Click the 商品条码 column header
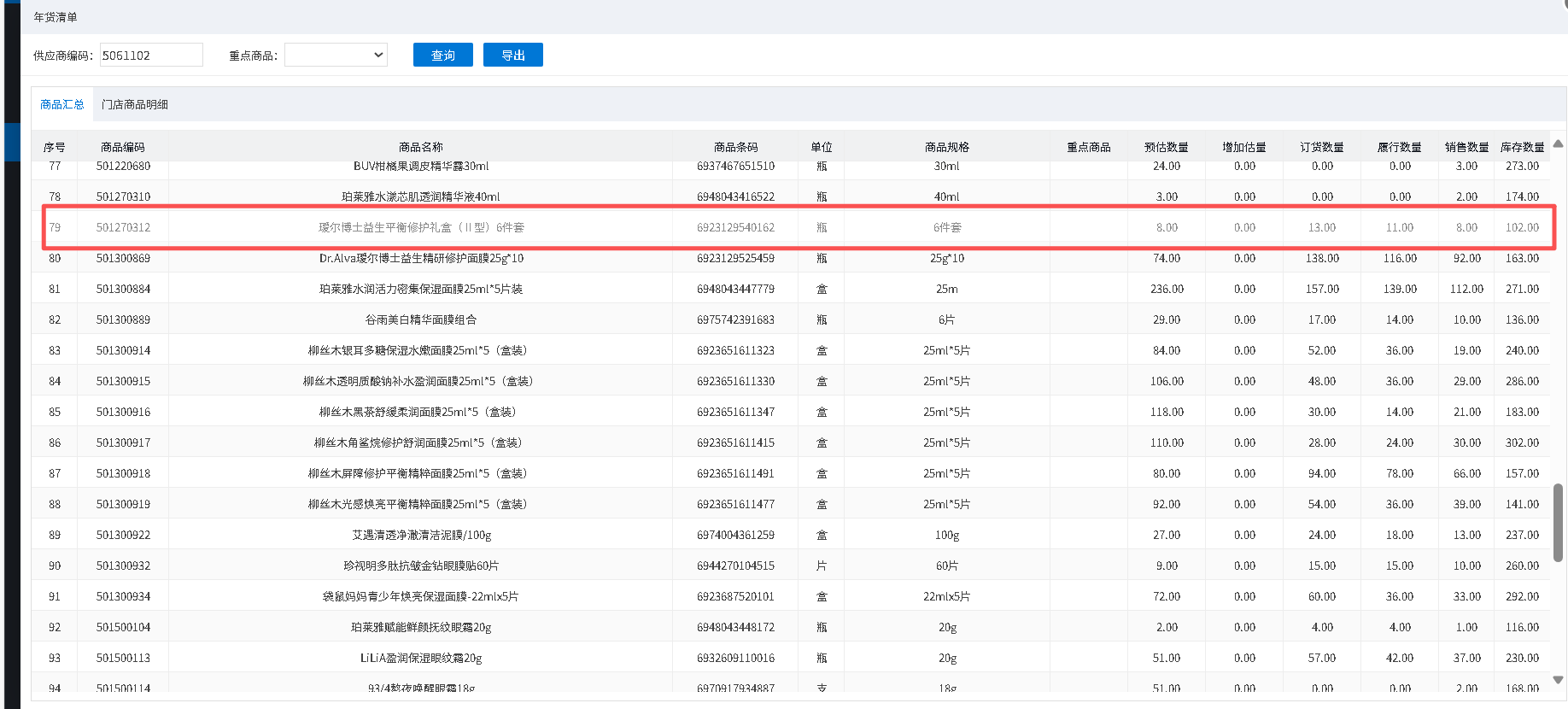This screenshot has height=709, width=1568. (x=735, y=147)
